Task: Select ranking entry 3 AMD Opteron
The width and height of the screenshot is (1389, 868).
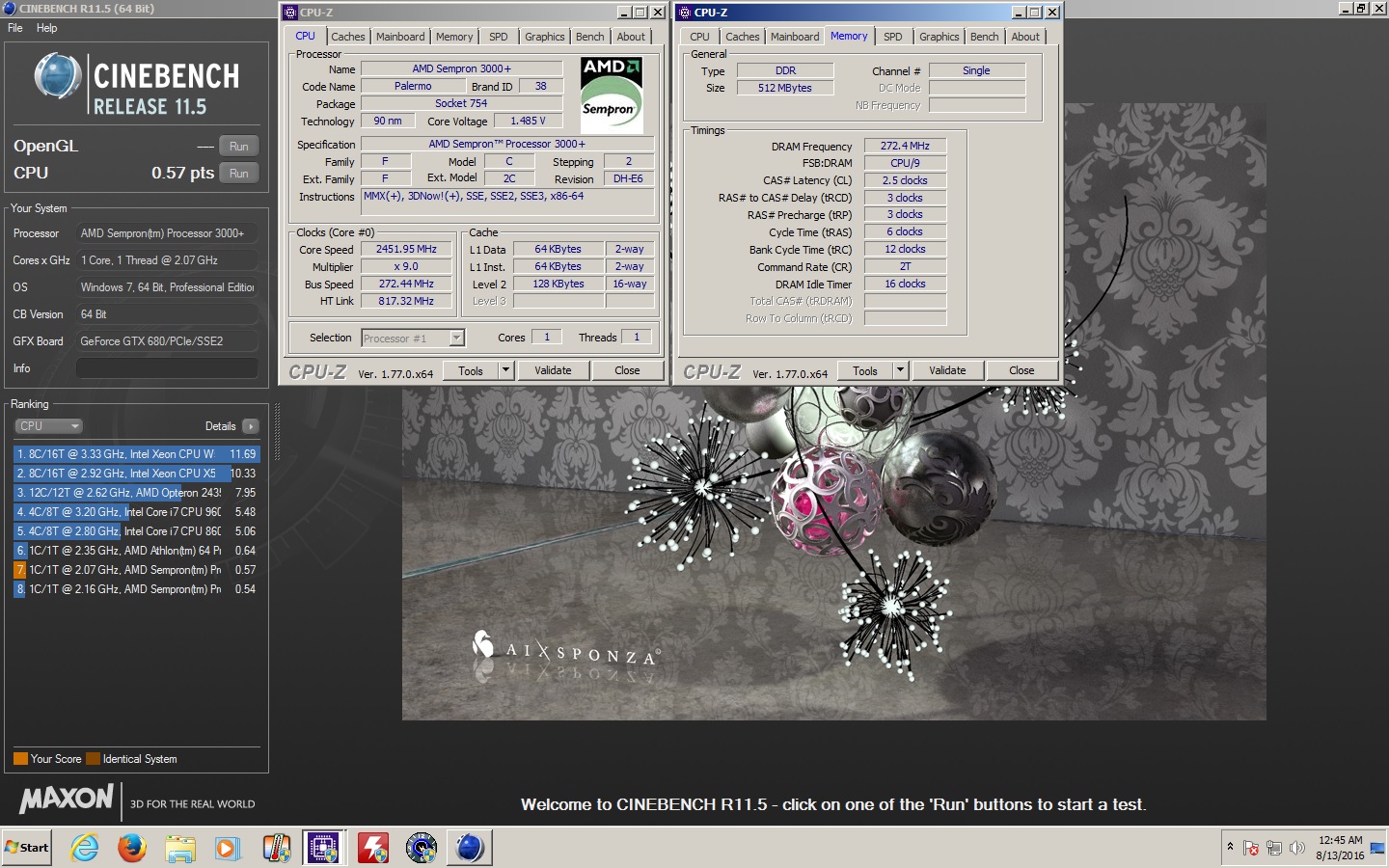Action: pos(136,493)
